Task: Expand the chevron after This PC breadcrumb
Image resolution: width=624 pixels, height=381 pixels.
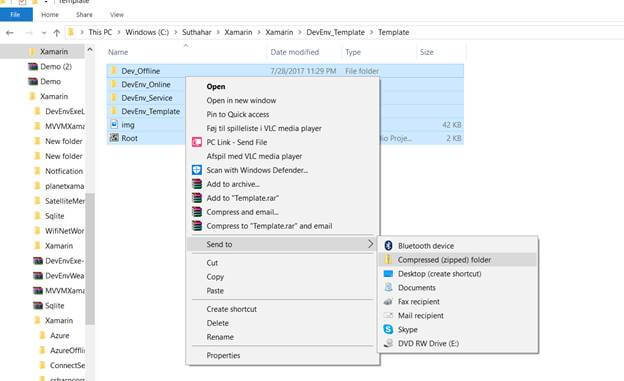Action: 119,32
